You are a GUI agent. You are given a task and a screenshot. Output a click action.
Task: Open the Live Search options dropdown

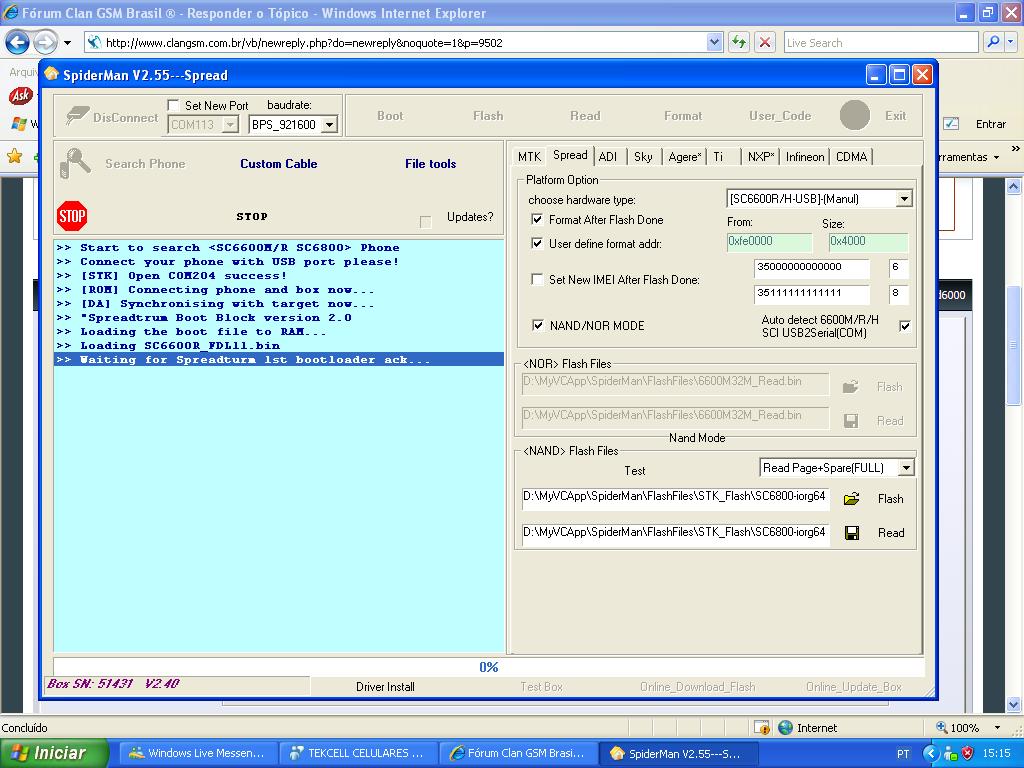(x=1011, y=42)
